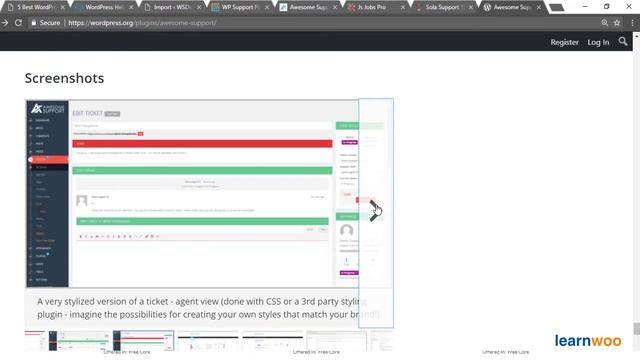Switch to the 'WordPress Hel...' tab
The width and height of the screenshot is (640, 360).
104,7
